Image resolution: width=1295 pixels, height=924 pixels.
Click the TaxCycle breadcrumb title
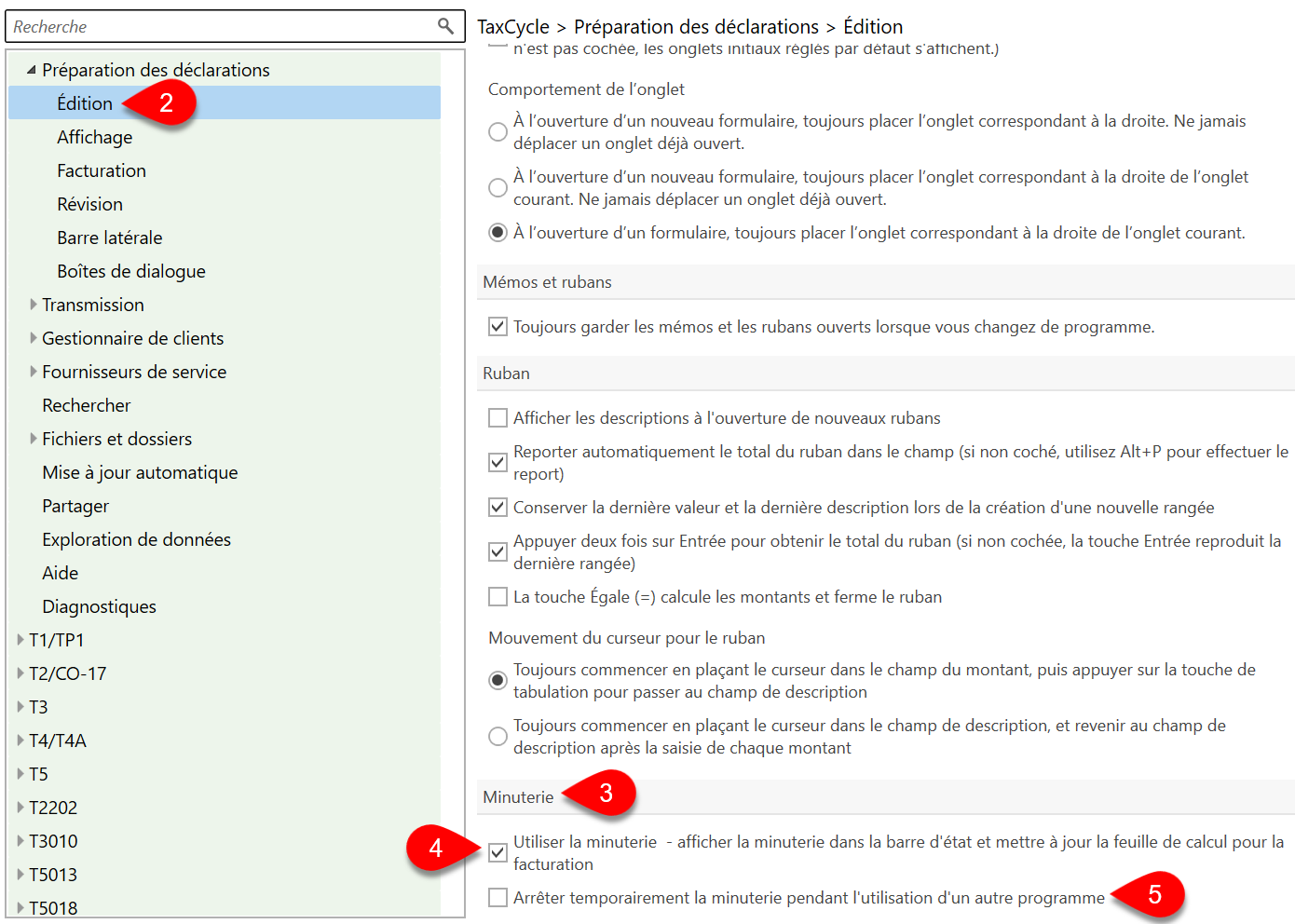coord(513,27)
